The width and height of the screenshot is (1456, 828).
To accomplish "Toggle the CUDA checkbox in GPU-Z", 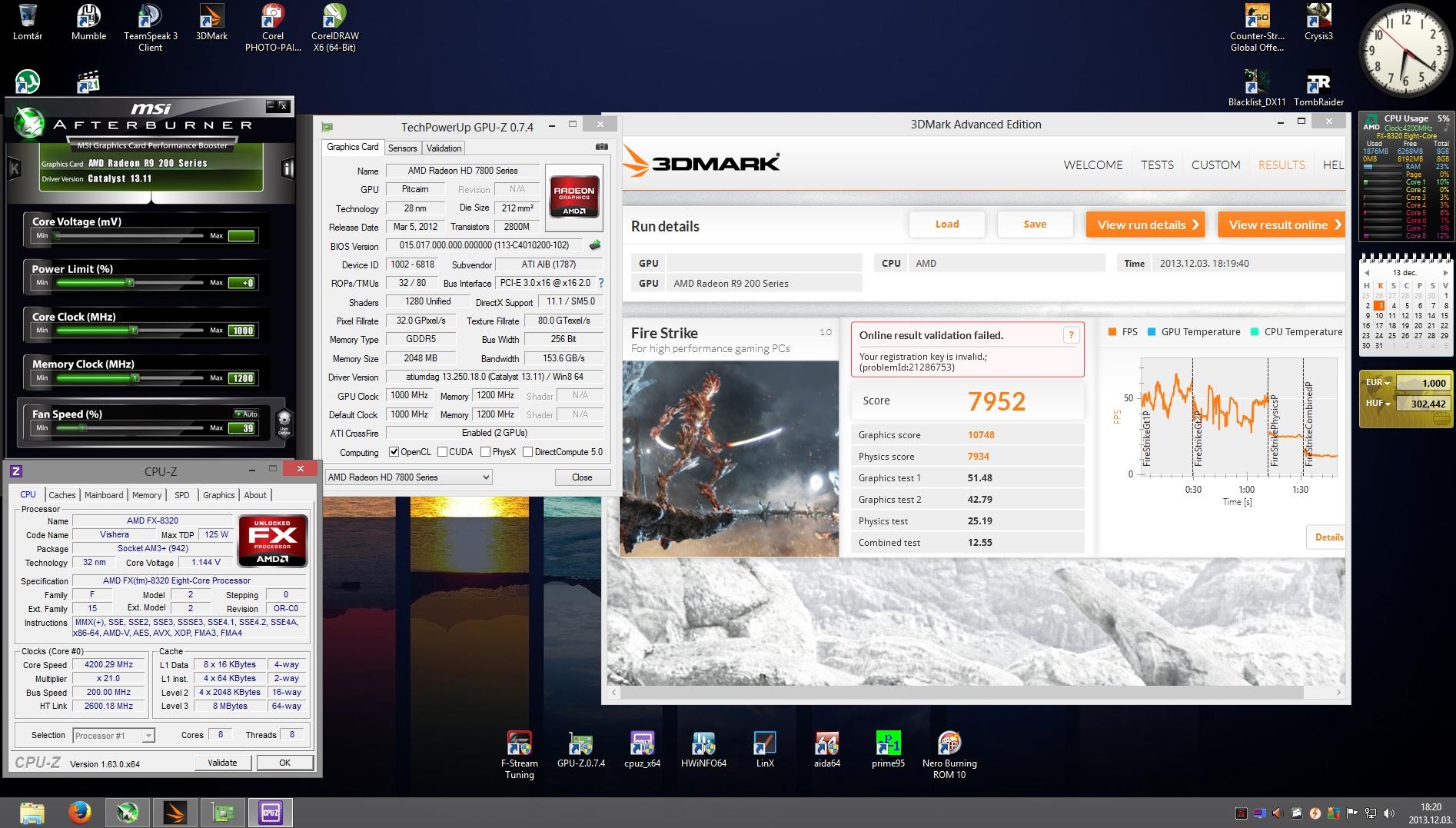I will (441, 452).
